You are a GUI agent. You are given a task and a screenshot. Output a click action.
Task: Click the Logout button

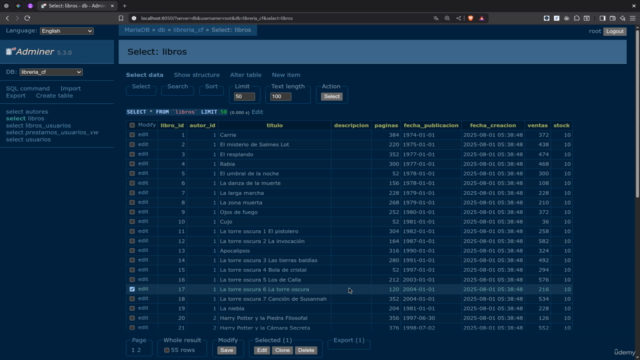(615, 31)
